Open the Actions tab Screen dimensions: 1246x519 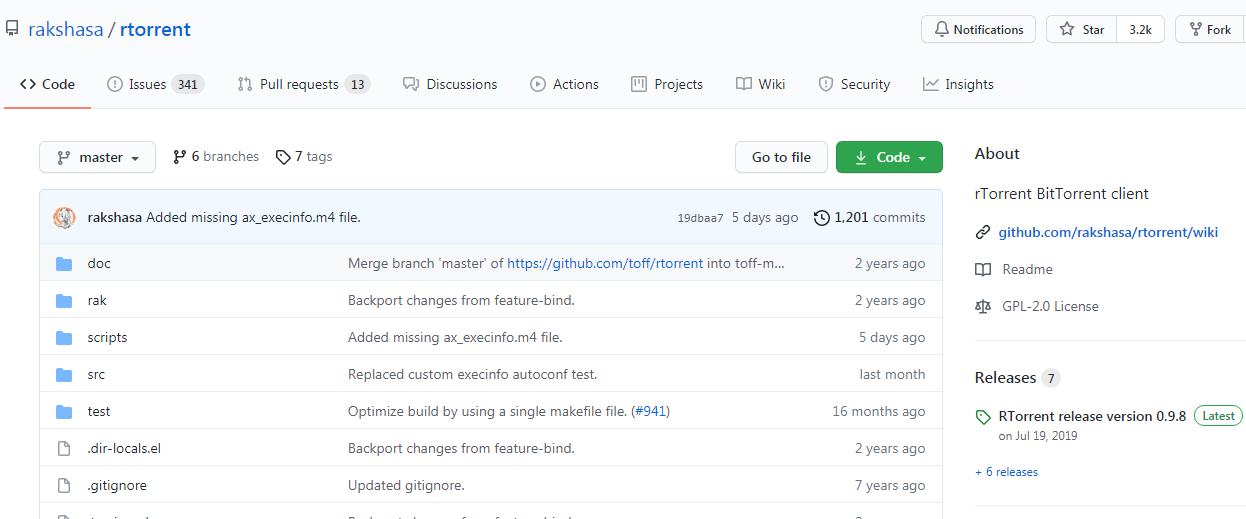pyautogui.click(x=565, y=84)
